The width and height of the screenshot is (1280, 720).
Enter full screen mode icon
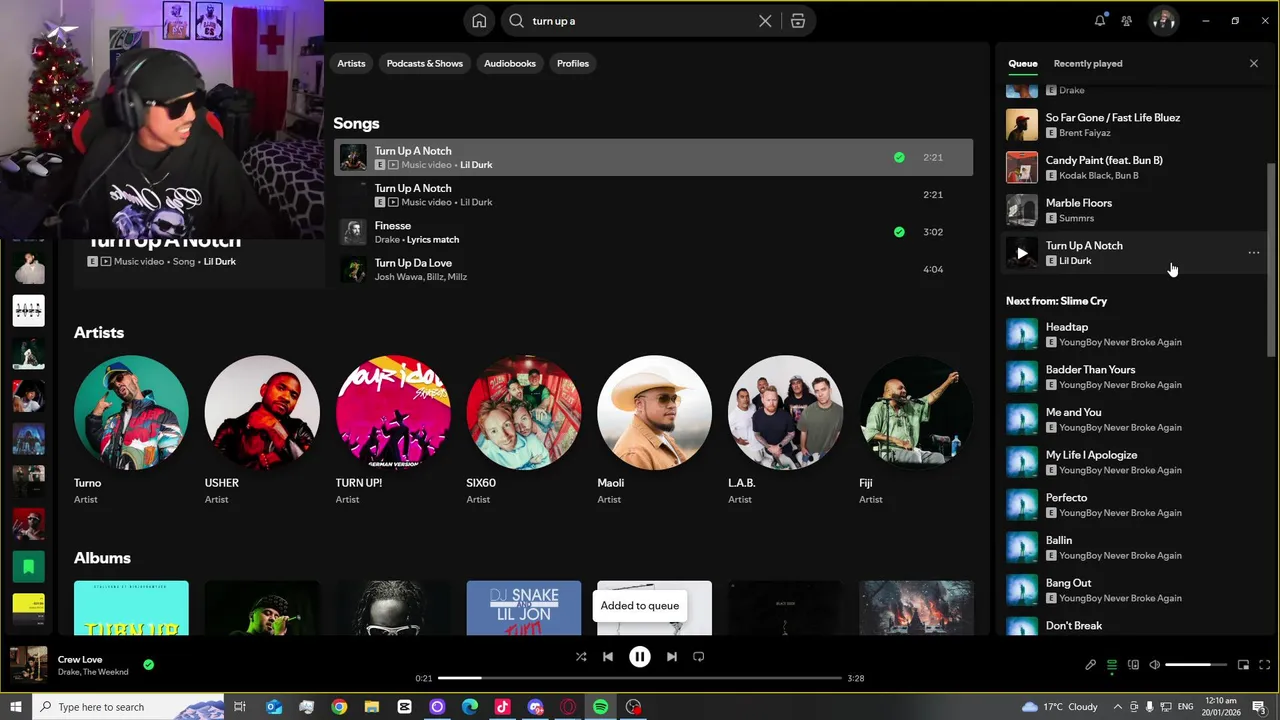click(1264, 665)
